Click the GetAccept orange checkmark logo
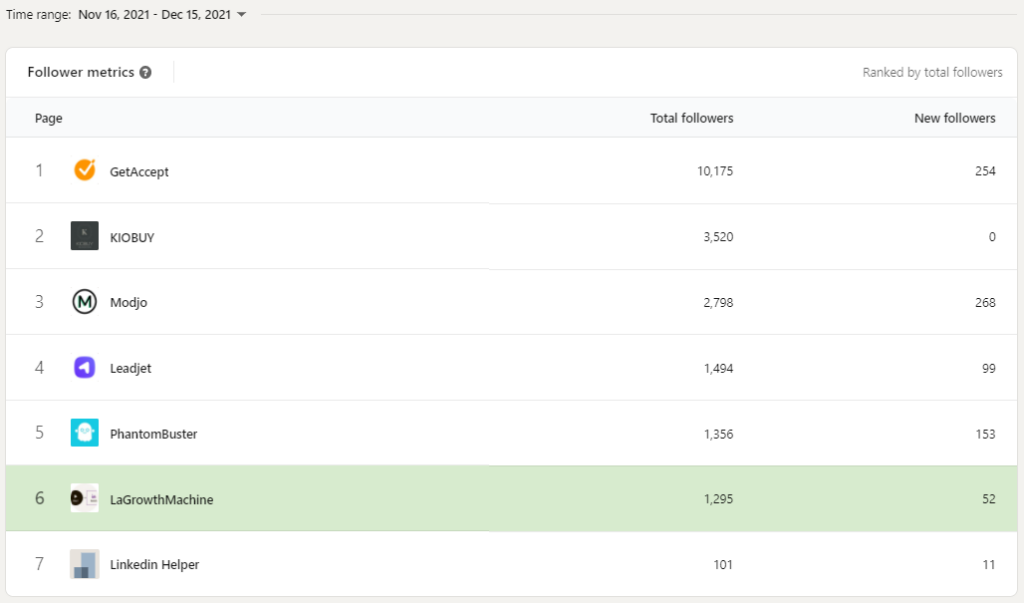The width and height of the screenshot is (1024, 603). [85, 171]
